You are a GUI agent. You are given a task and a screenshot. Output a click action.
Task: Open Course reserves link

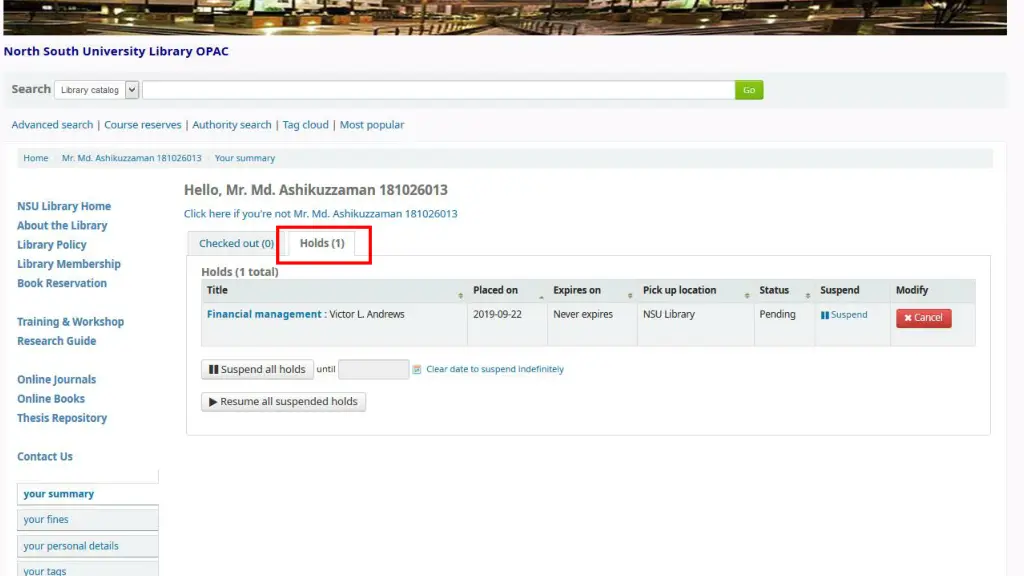click(x=142, y=125)
